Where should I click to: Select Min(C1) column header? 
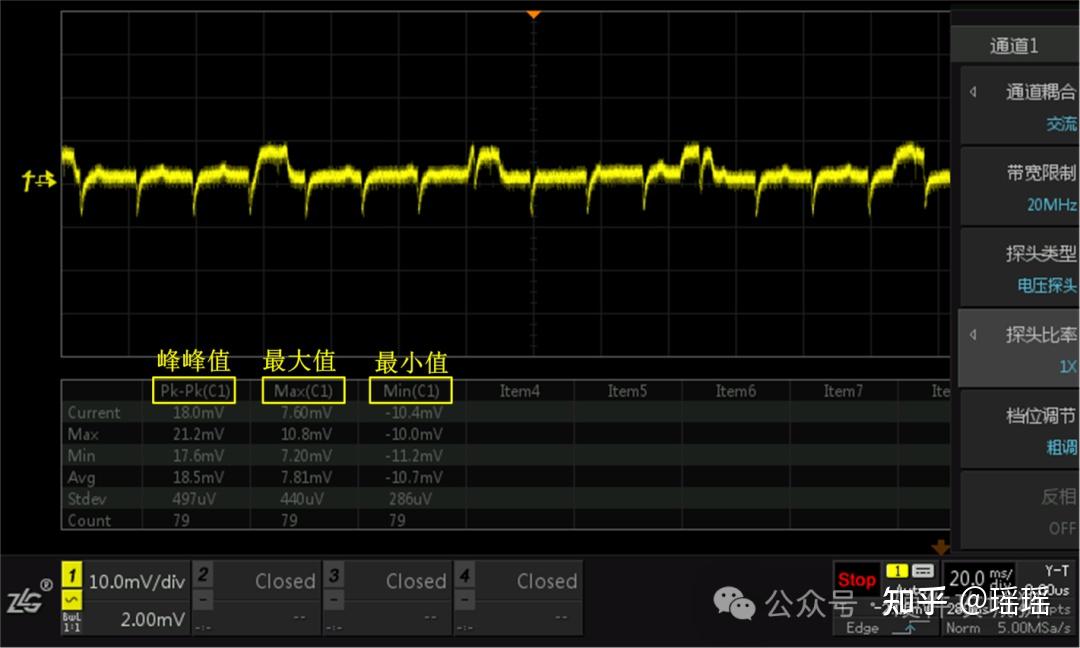point(411,391)
